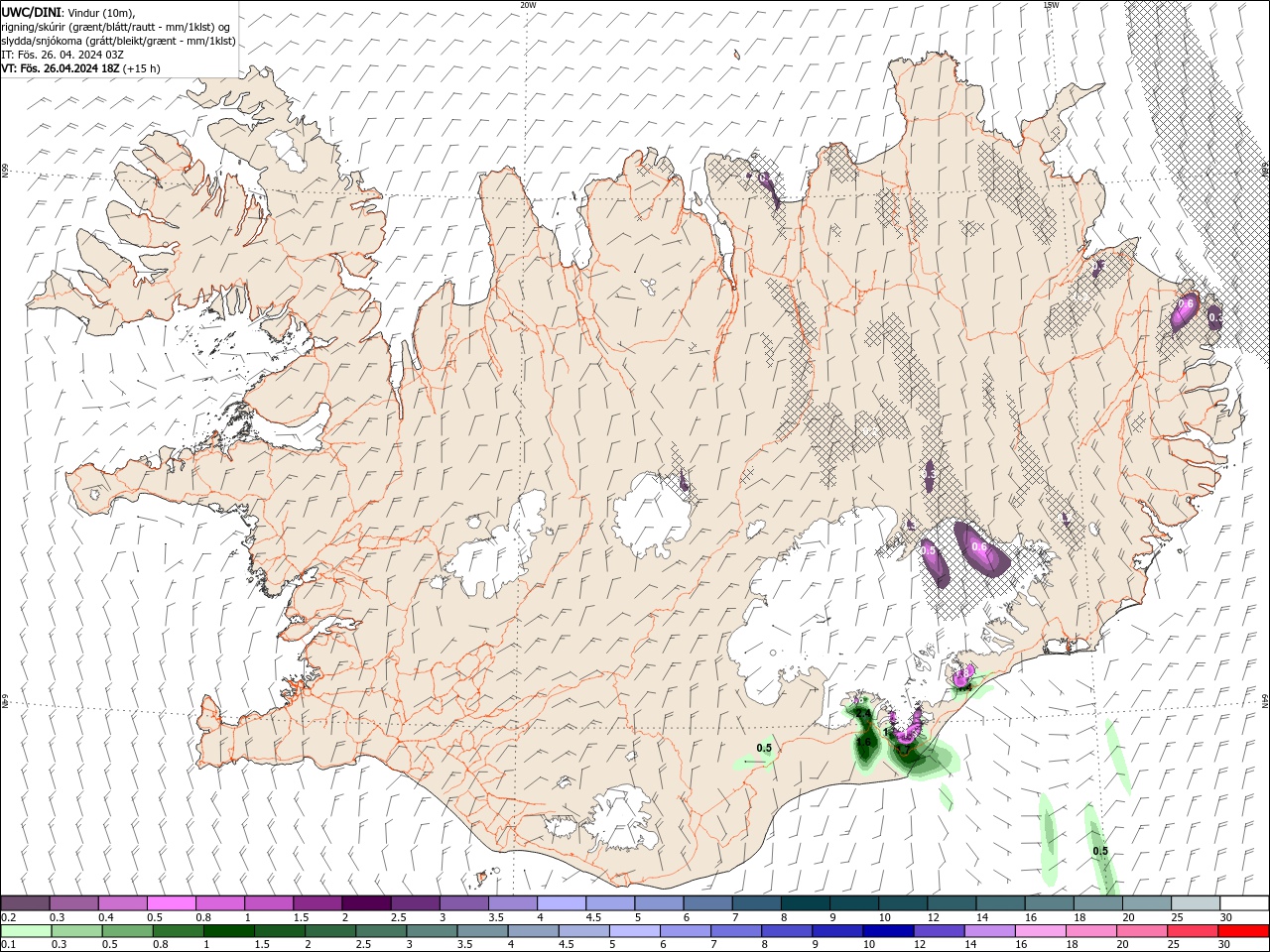Pick the lavender snow swatch between 4 and 4.5

(x=562, y=902)
